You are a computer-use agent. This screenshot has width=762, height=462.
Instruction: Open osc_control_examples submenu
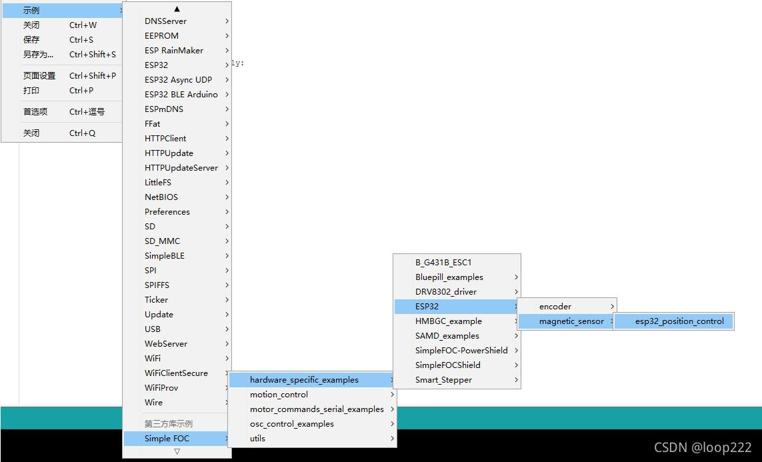(312, 424)
